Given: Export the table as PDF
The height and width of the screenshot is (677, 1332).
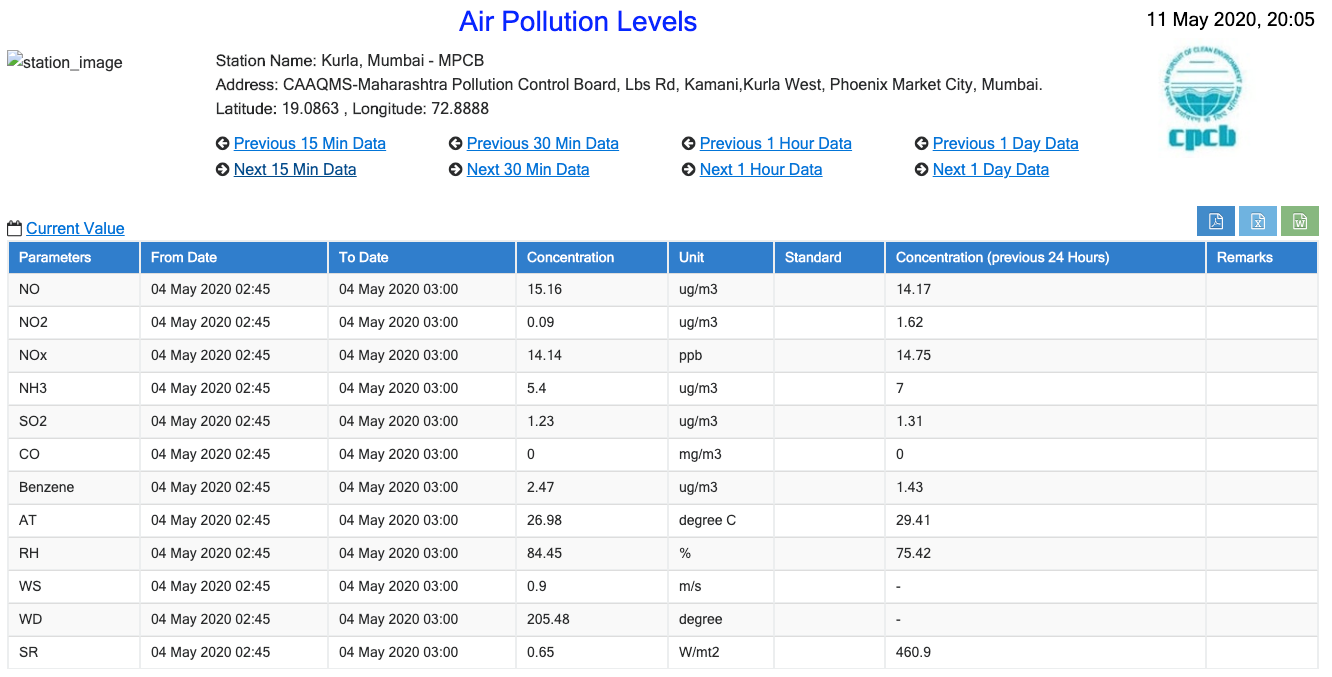Looking at the screenshot, I should point(1216,222).
